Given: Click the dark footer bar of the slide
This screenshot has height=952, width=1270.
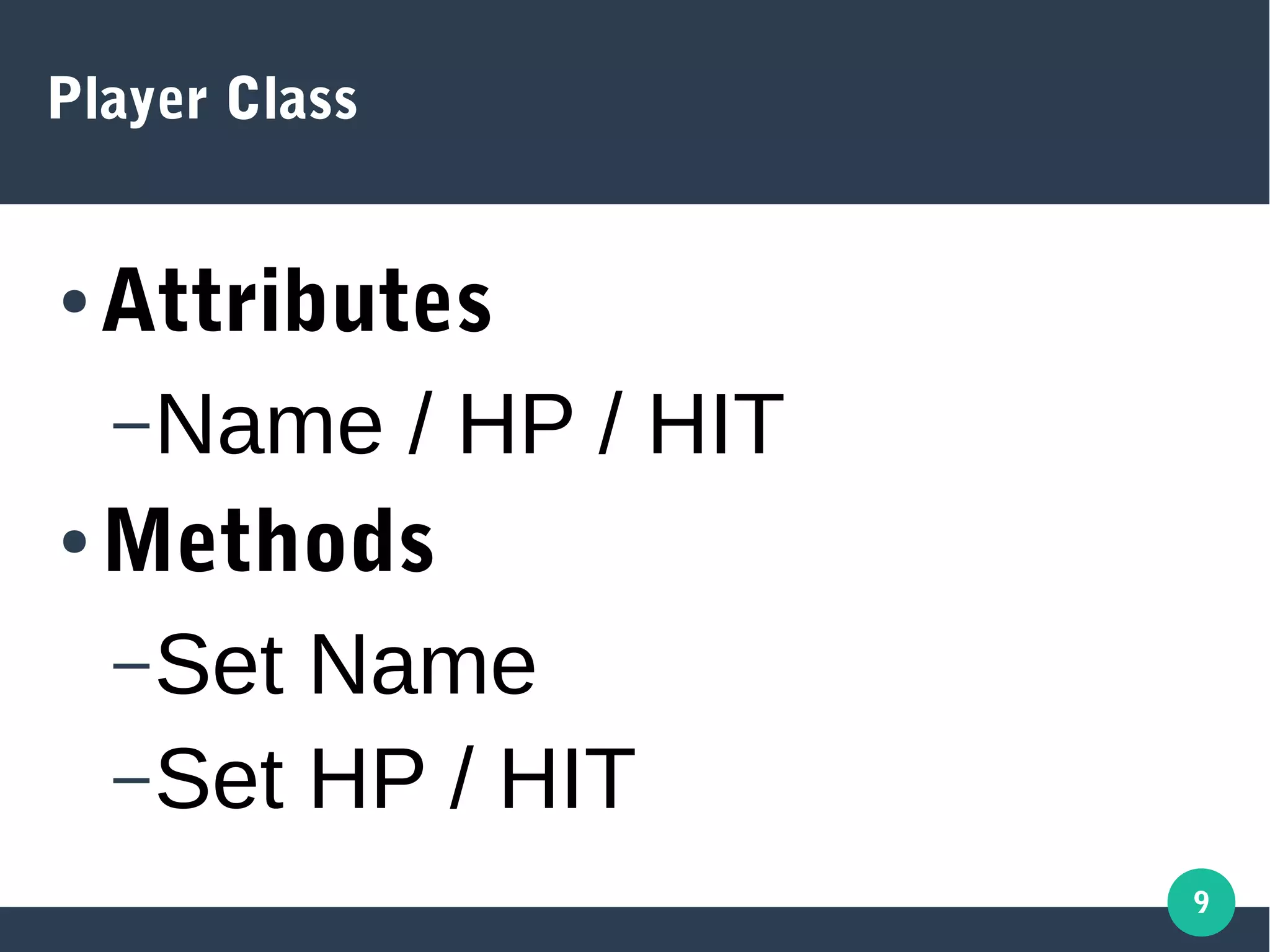Looking at the screenshot, I should (x=558, y=930).
